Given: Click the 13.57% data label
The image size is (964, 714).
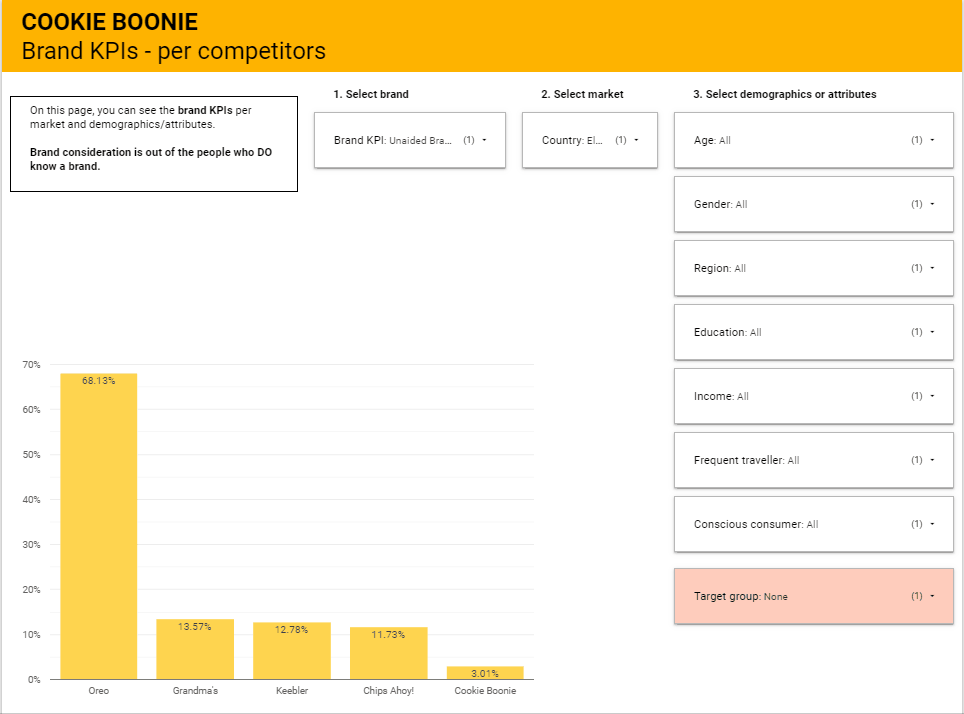Looking at the screenshot, I should pos(195,627).
